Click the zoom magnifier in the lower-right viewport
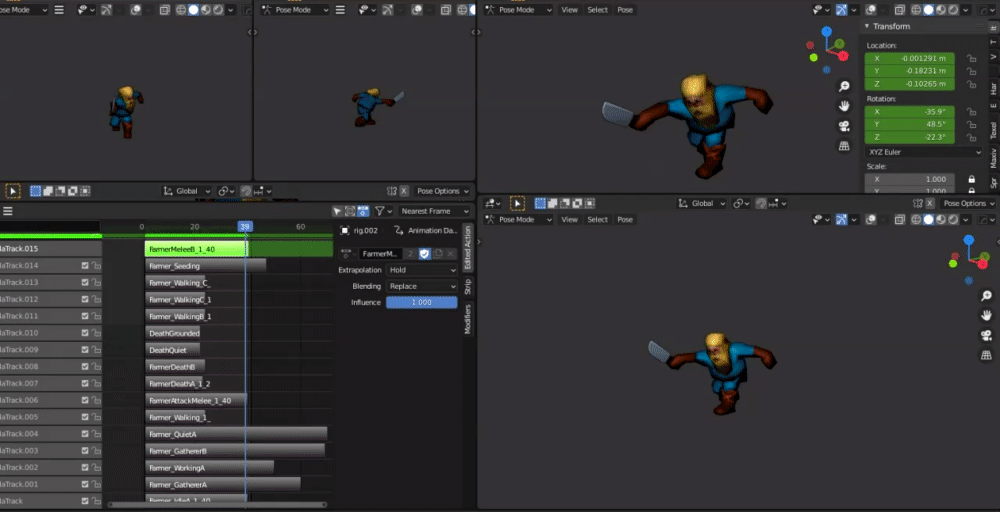The height and width of the screenshot is (512, 1000). pyautogui.click(x=986, y=296)
